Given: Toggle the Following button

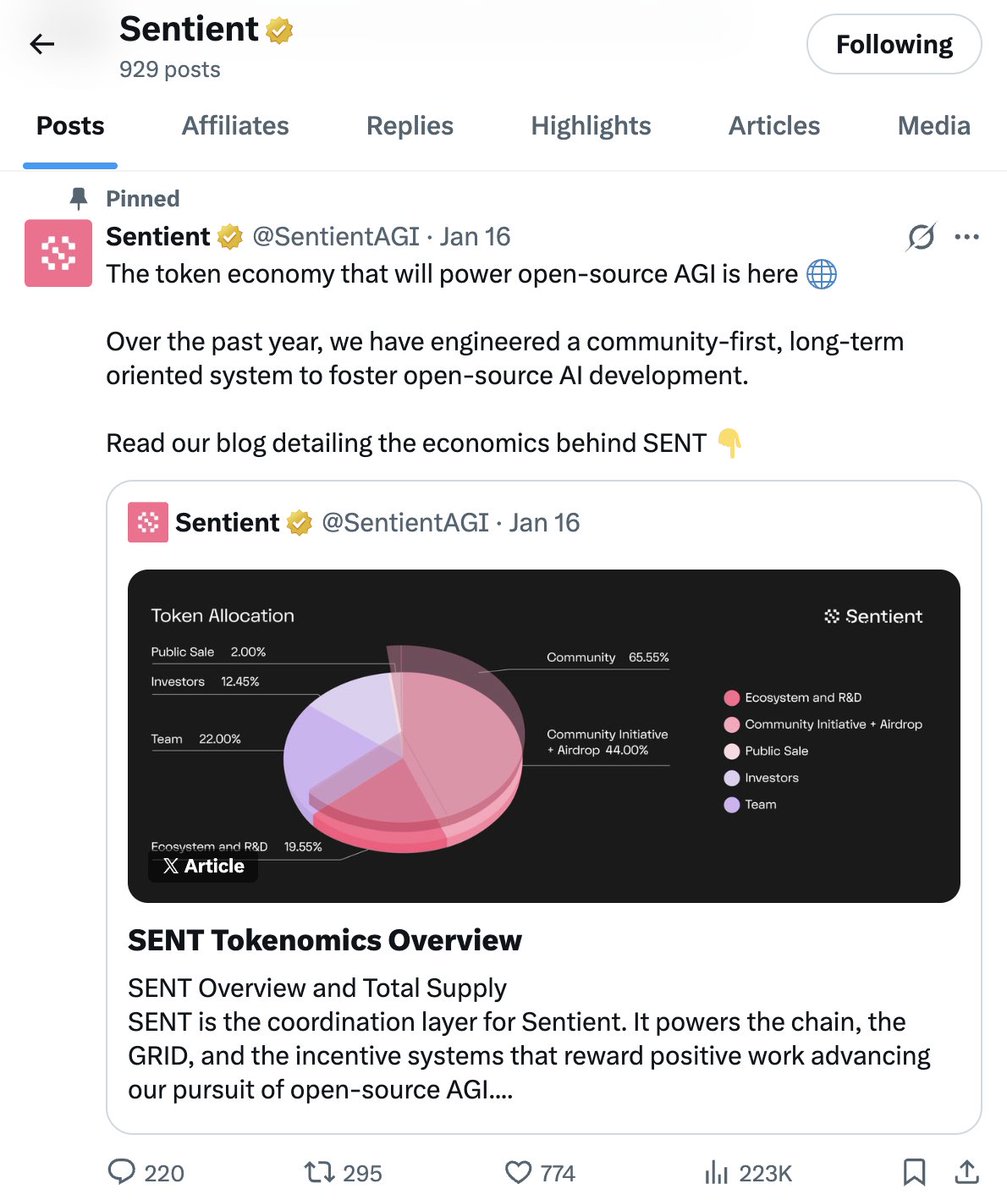Looking at the screenshot, I should tap(893, 44).
